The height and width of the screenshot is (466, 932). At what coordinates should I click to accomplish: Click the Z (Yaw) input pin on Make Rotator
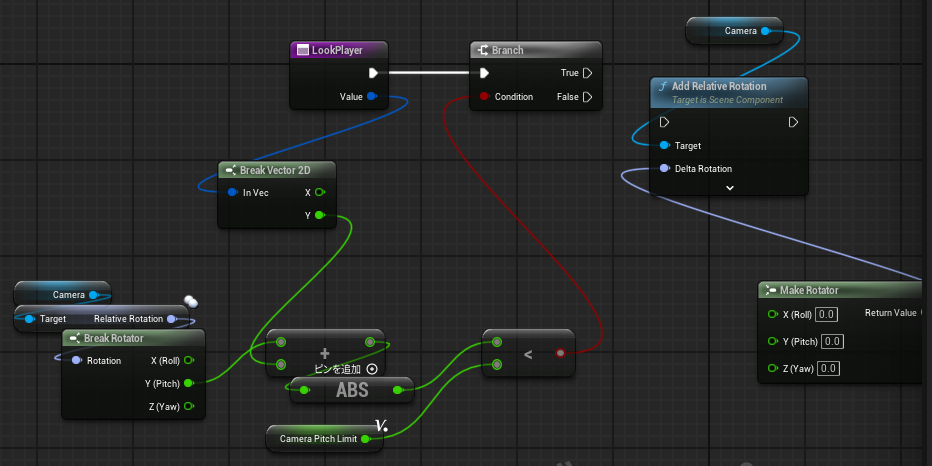(x=773, y=369)
